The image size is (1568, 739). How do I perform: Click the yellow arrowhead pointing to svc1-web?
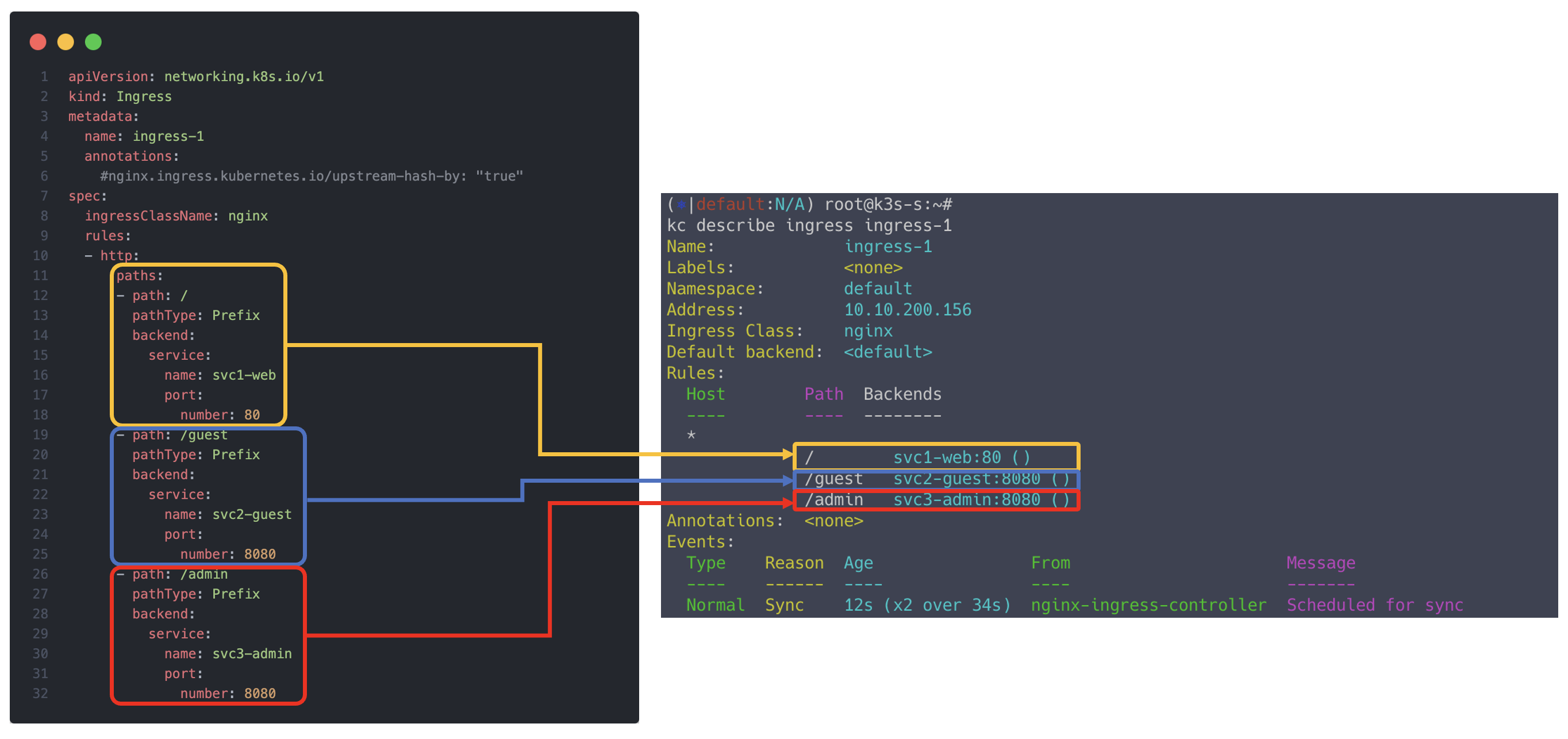pos(787,454)
